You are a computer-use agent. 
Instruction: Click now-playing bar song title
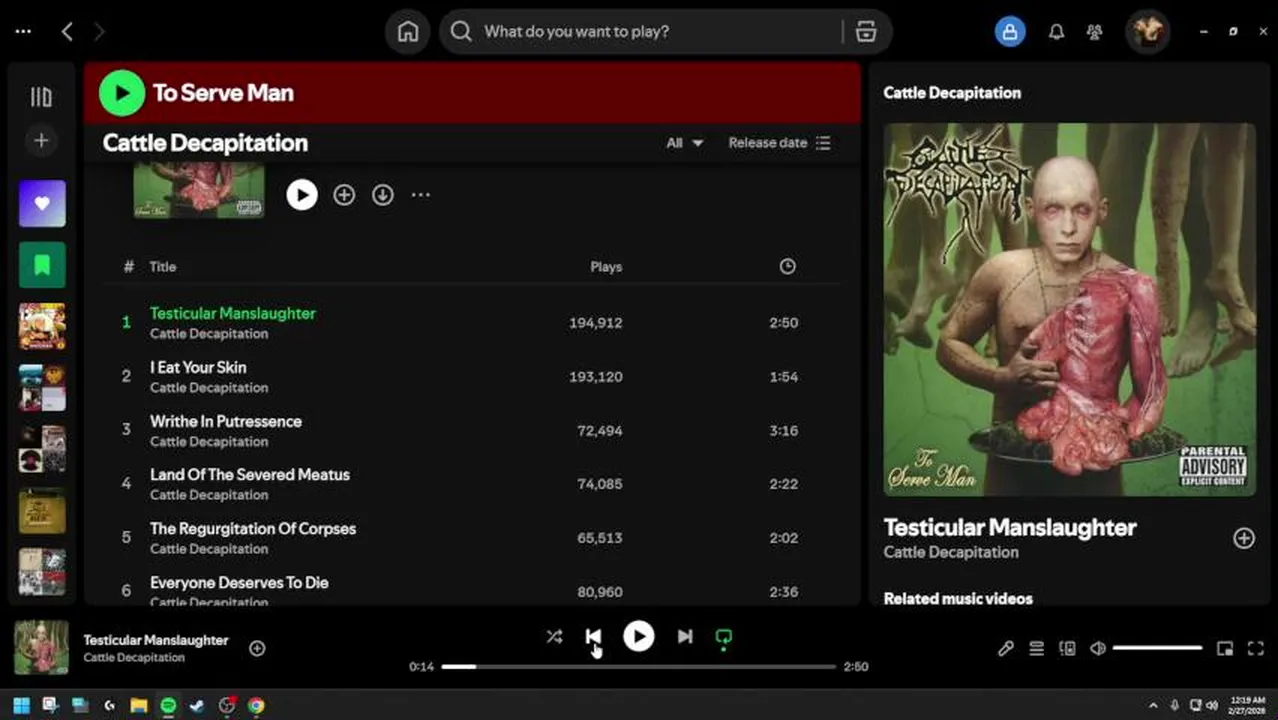click(156, 640)
